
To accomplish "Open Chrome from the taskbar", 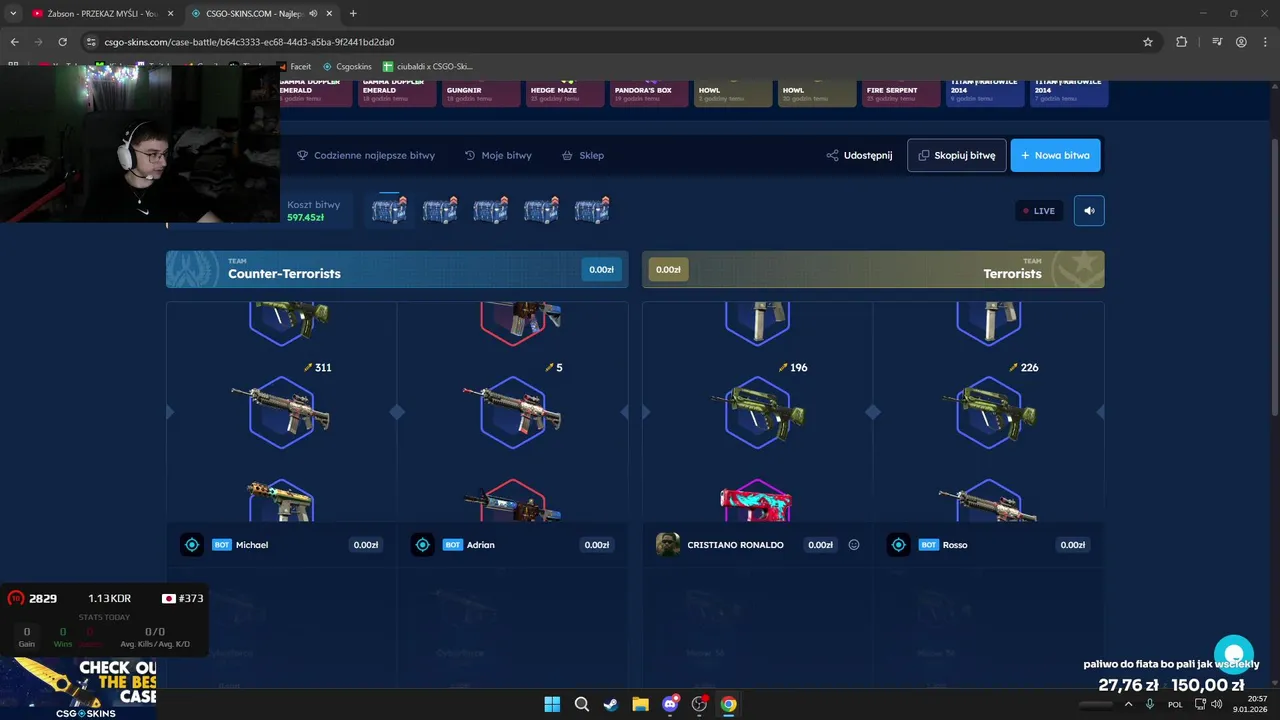I will pos(729,704).
